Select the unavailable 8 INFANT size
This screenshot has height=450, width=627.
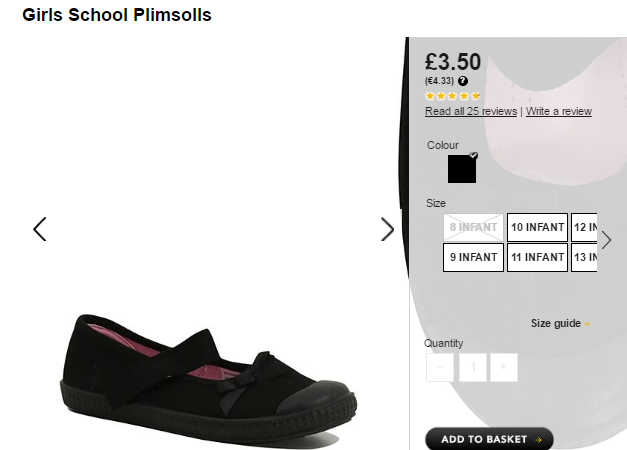473,227
